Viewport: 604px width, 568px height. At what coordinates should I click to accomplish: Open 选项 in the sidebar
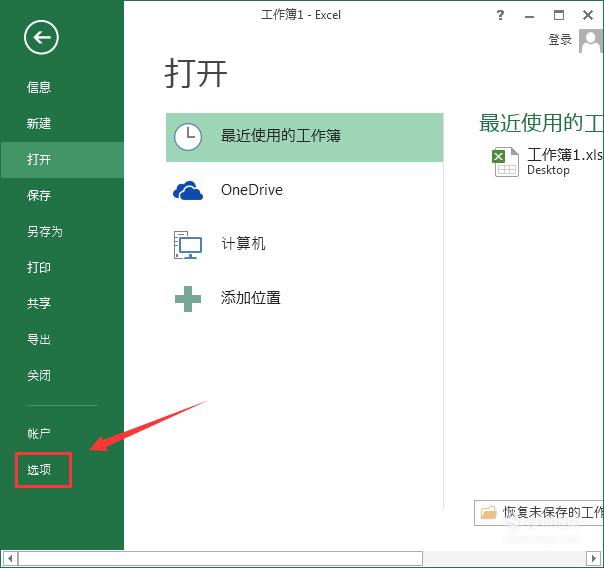[39, 470]
